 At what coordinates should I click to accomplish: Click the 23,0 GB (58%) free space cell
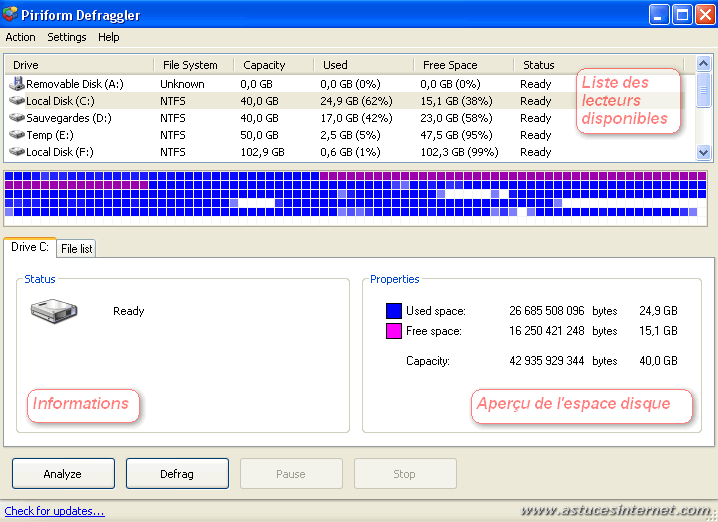(x=457, y=118)
